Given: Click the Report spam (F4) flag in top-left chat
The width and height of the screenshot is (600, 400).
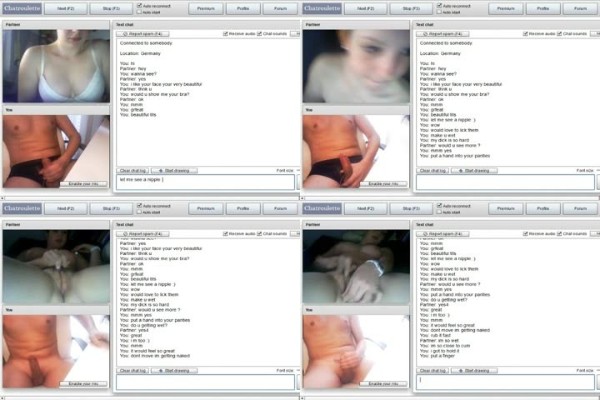Looking at the screenshot, I should (x=142, y=34).
